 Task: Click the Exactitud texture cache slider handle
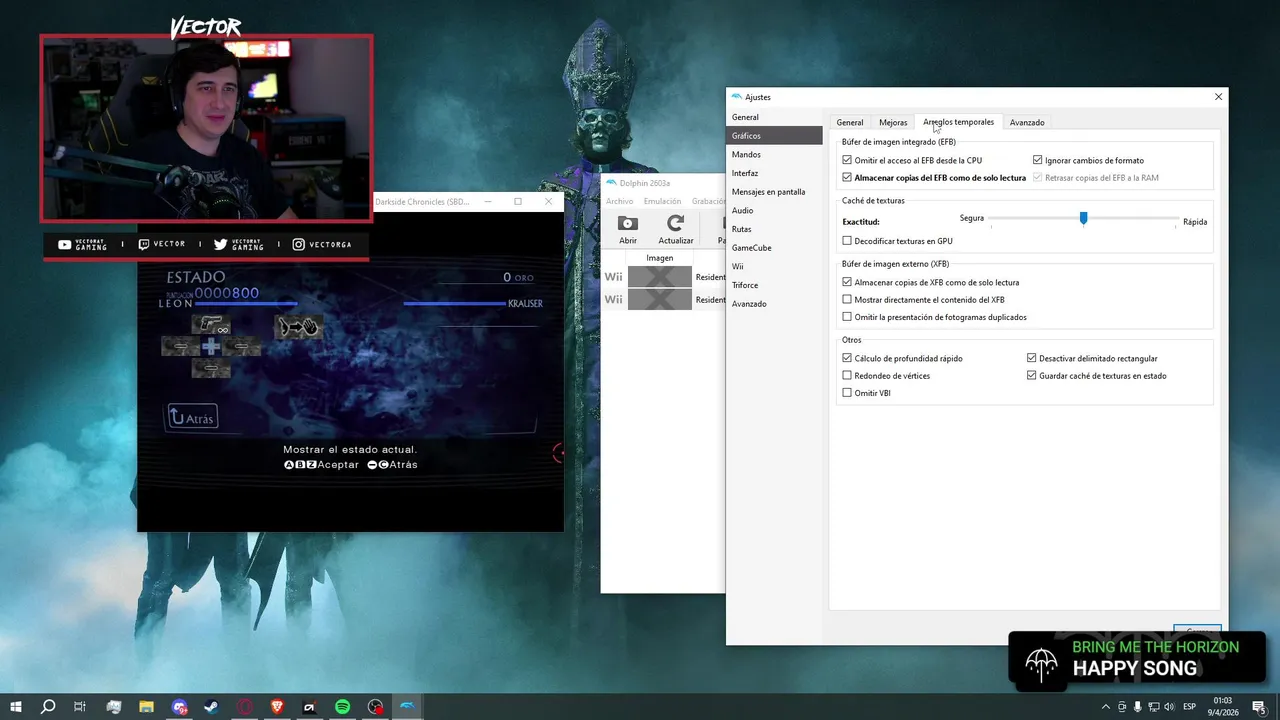pos(1083,218)
